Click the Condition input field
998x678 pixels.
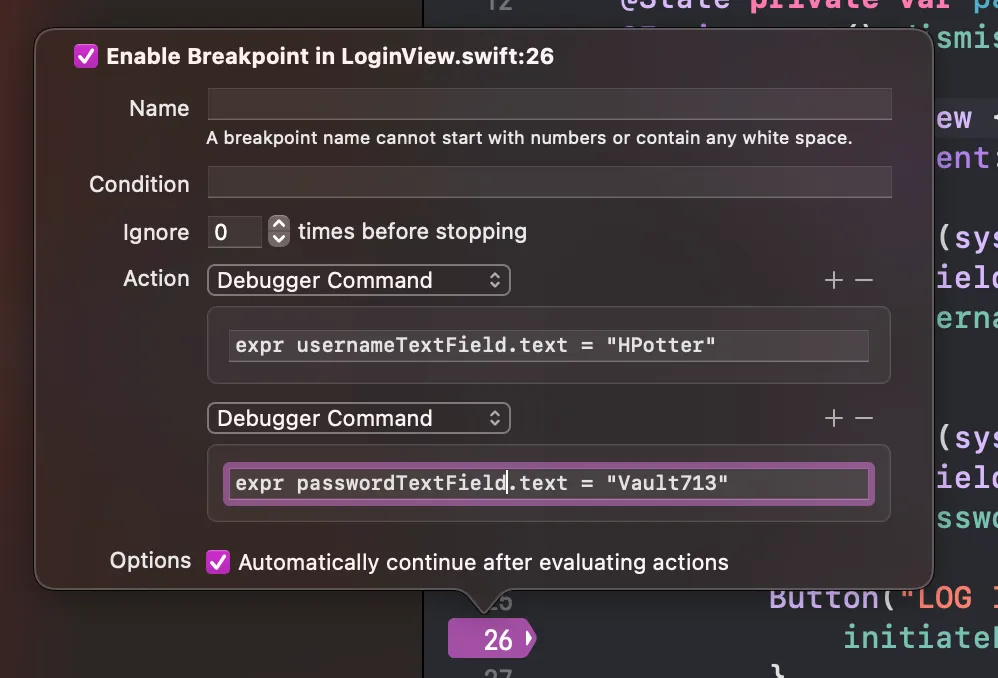click(548, 182)
